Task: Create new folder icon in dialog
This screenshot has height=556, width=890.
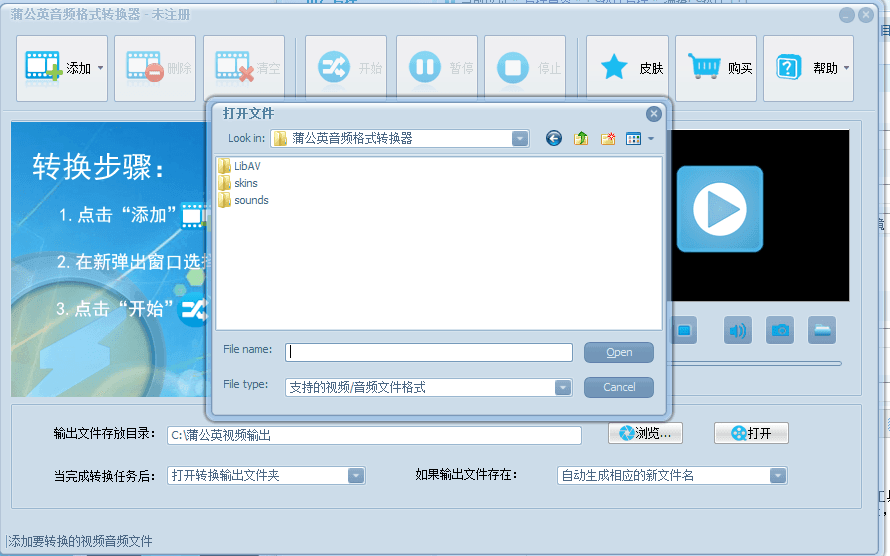Action: tap(608, 138)
